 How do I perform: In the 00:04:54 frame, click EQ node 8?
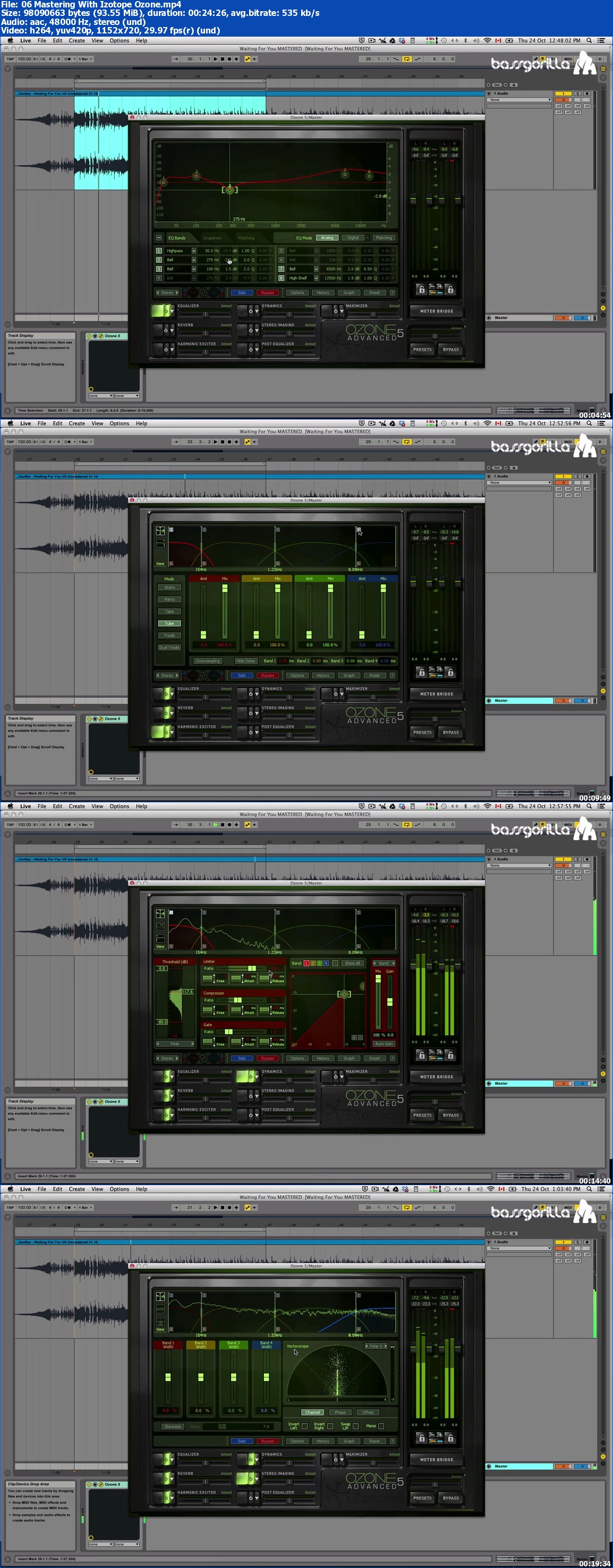[x=369, y=176]
